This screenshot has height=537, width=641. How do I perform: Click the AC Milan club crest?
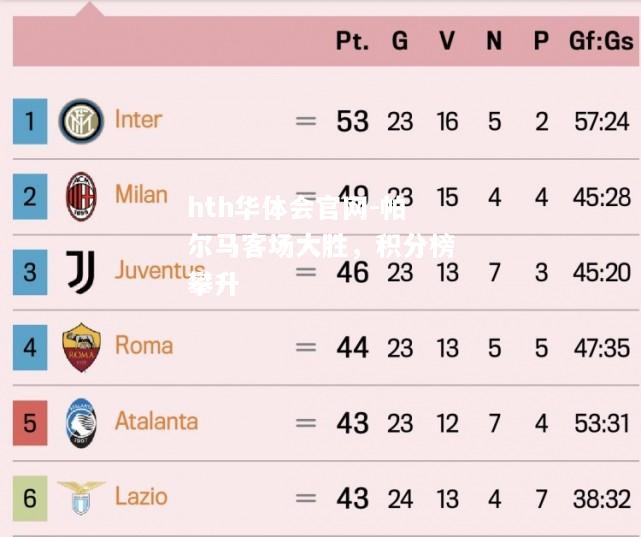coord(81,197)
